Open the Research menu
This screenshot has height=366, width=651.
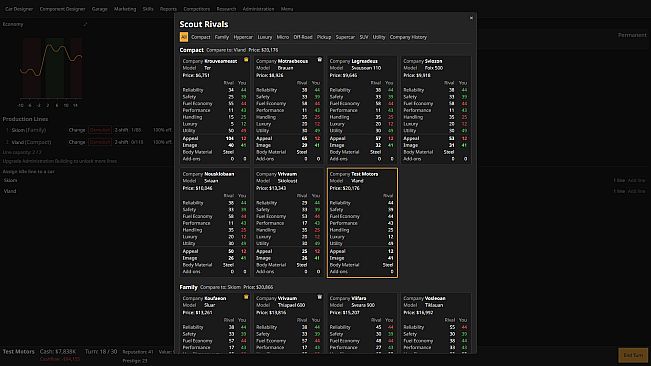pos(226,9)
